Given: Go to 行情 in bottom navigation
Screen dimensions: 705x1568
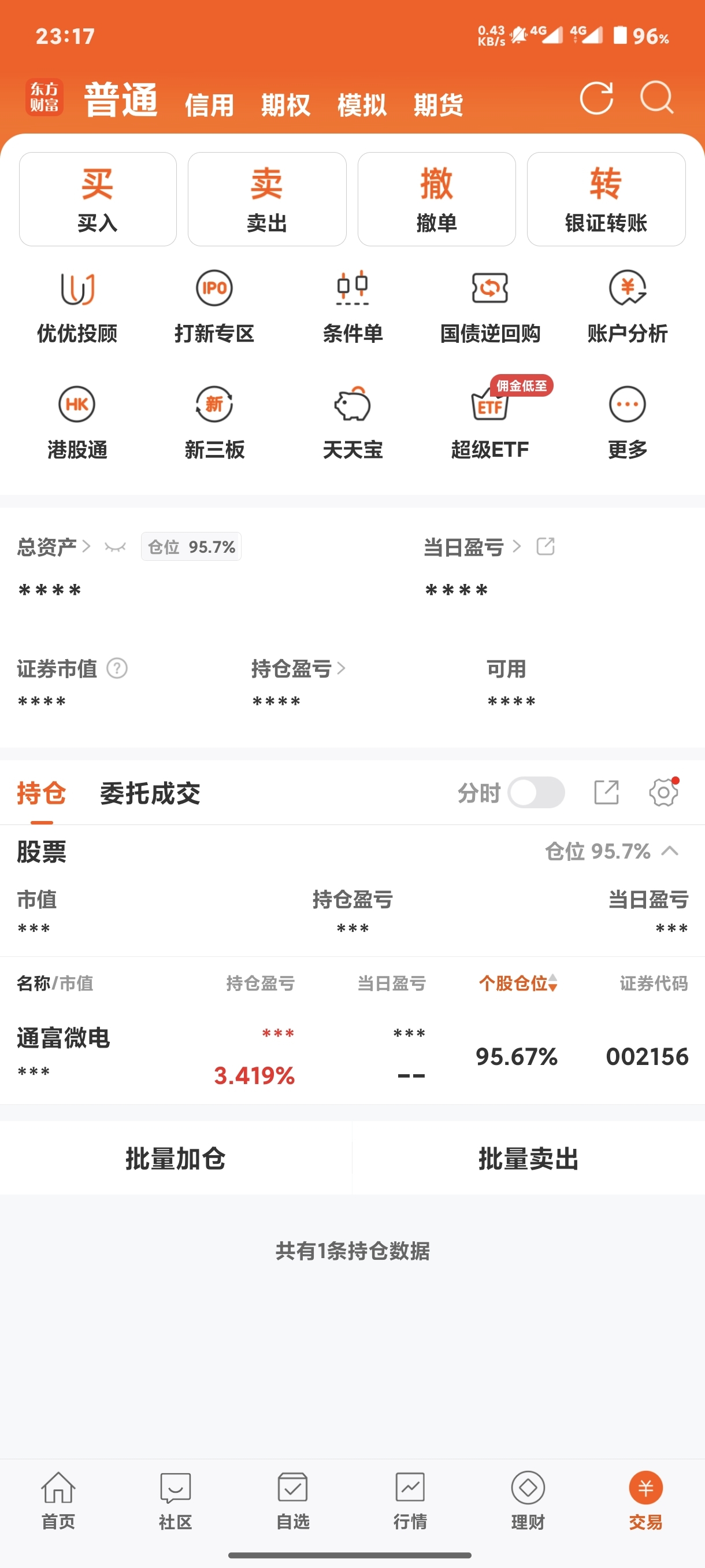Looking at the screenshot, I should pos(410,1500).
